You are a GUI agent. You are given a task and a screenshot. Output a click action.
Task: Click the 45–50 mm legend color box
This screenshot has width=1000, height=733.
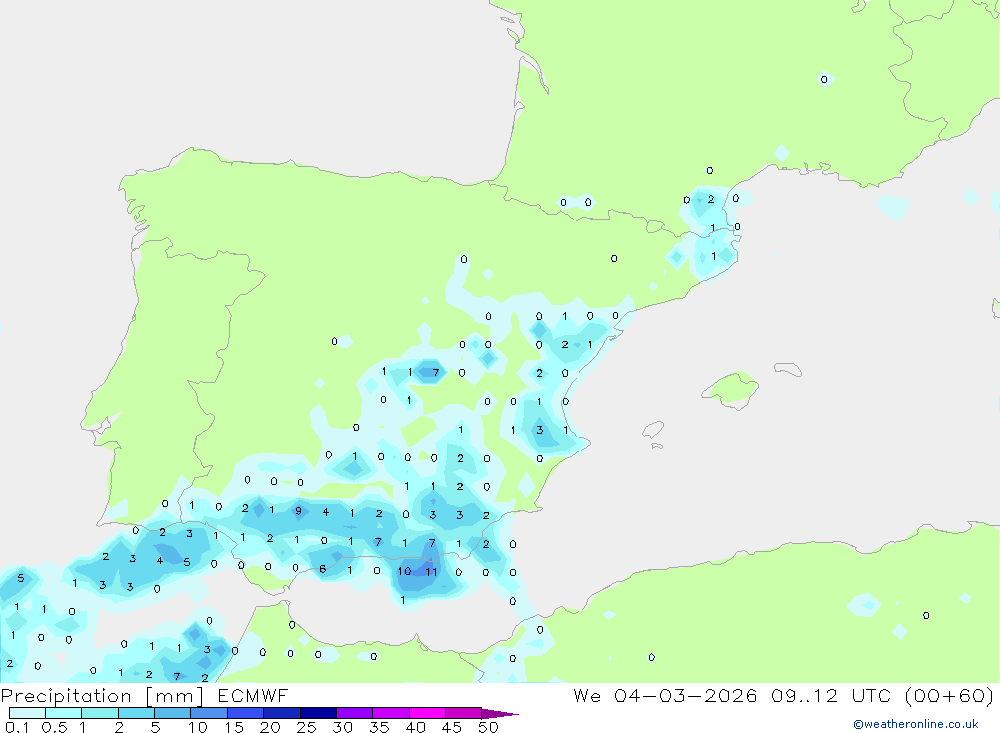[x=464, y=713]
